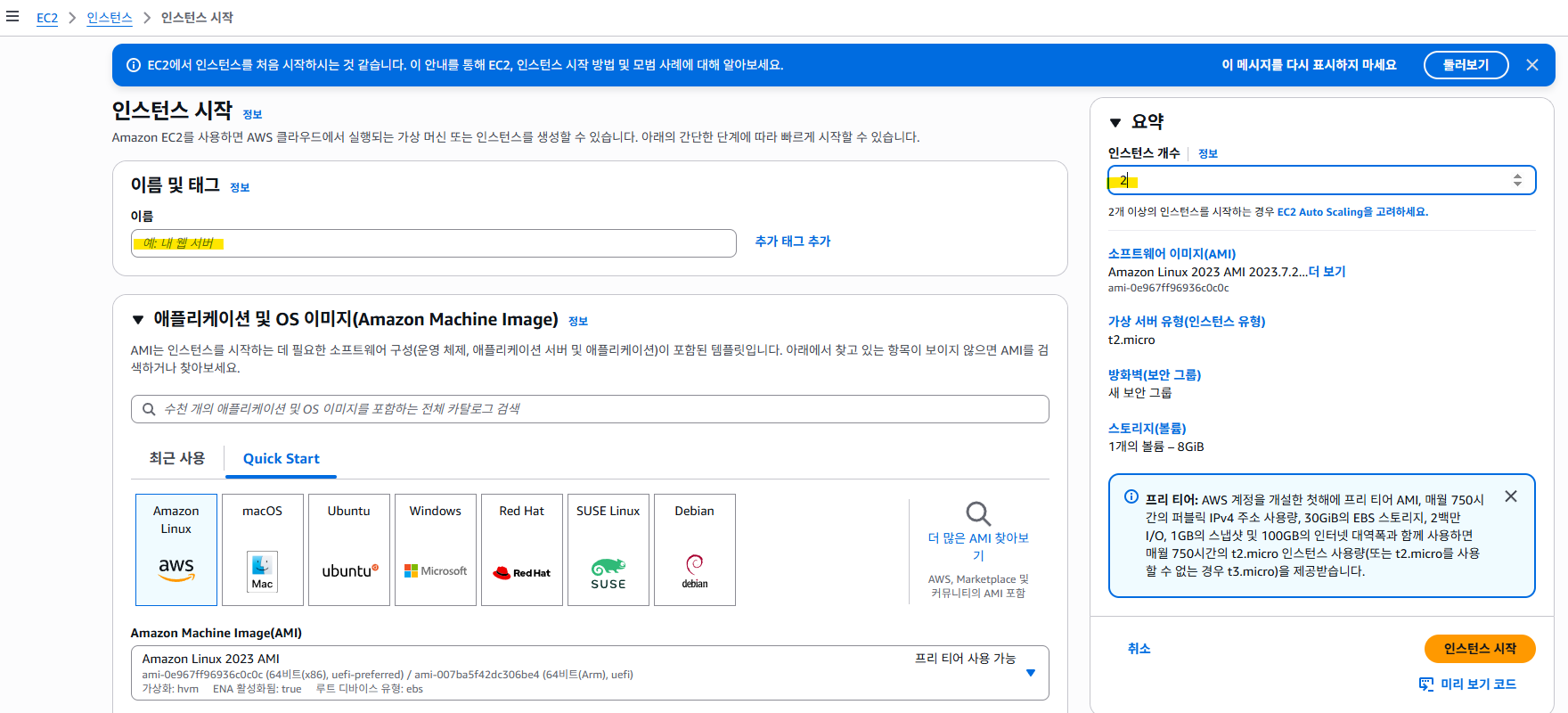Open 정보 link beside 인스턴스 개수
Viewport: 1568px width, 713px height.
pos(1208,154)
